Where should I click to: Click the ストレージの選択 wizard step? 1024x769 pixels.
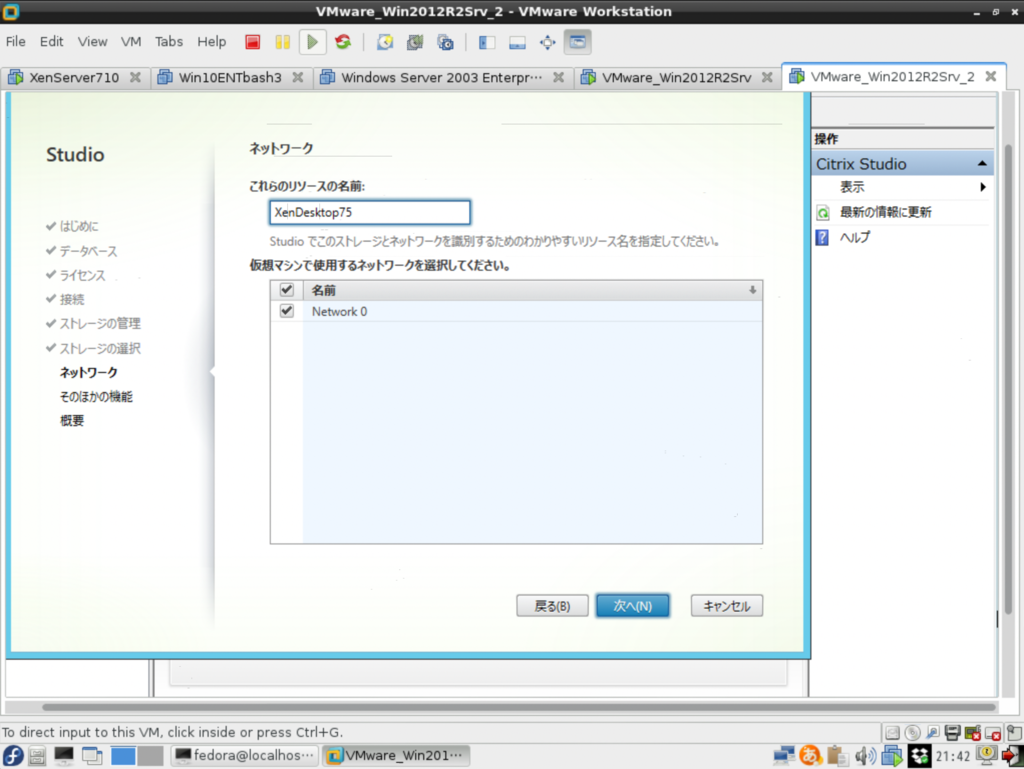click(x=100, y=349)
